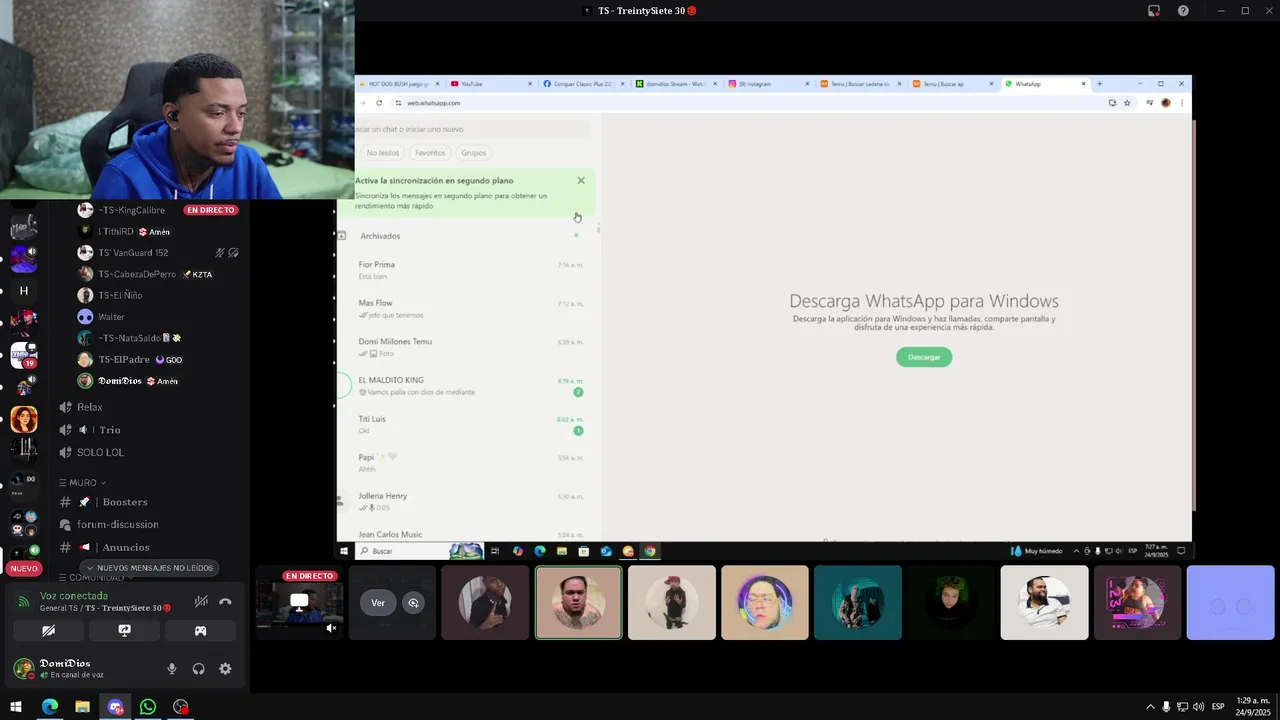Select the purple neon avatar participant tile
This screenshot has height=720, width=1280.
click(1137, 603)
